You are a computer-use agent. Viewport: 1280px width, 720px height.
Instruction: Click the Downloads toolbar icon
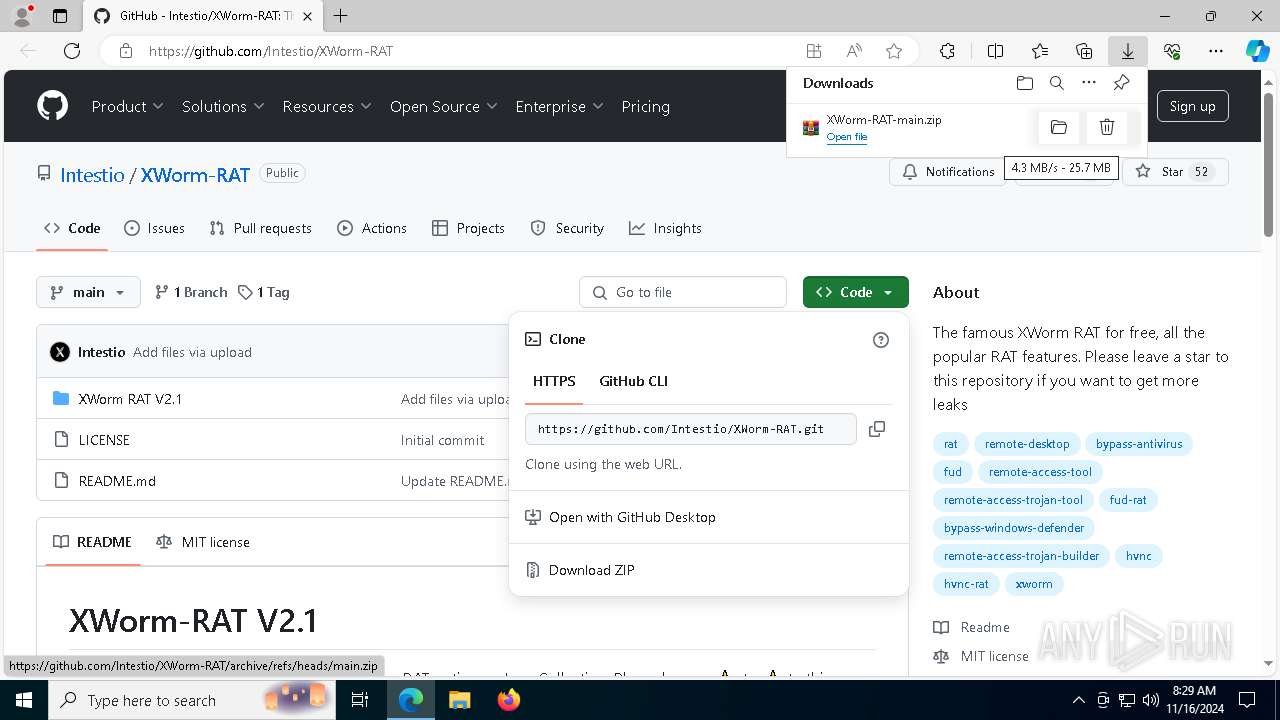(1128, 51)
